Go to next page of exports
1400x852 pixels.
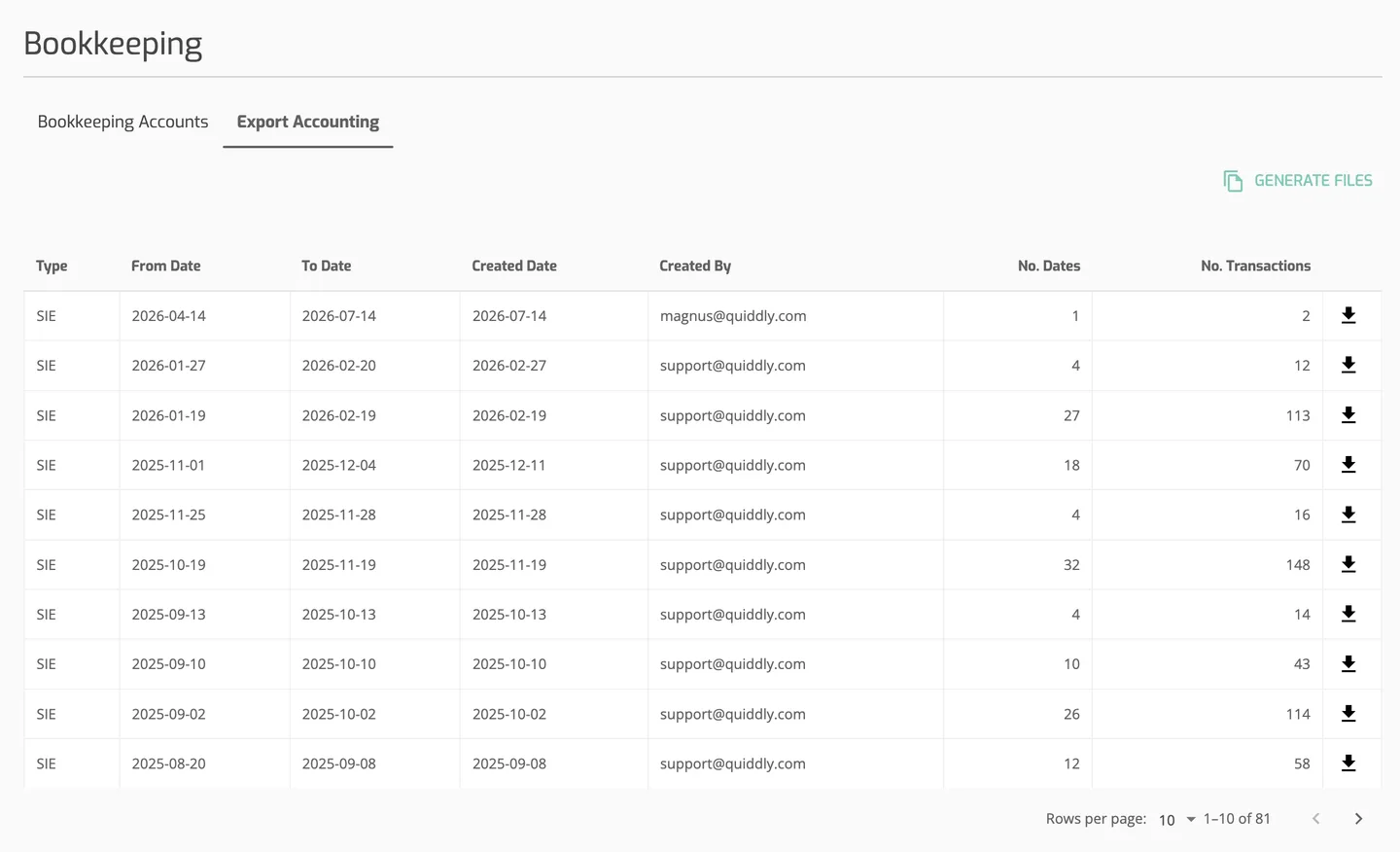point(1358,819)
